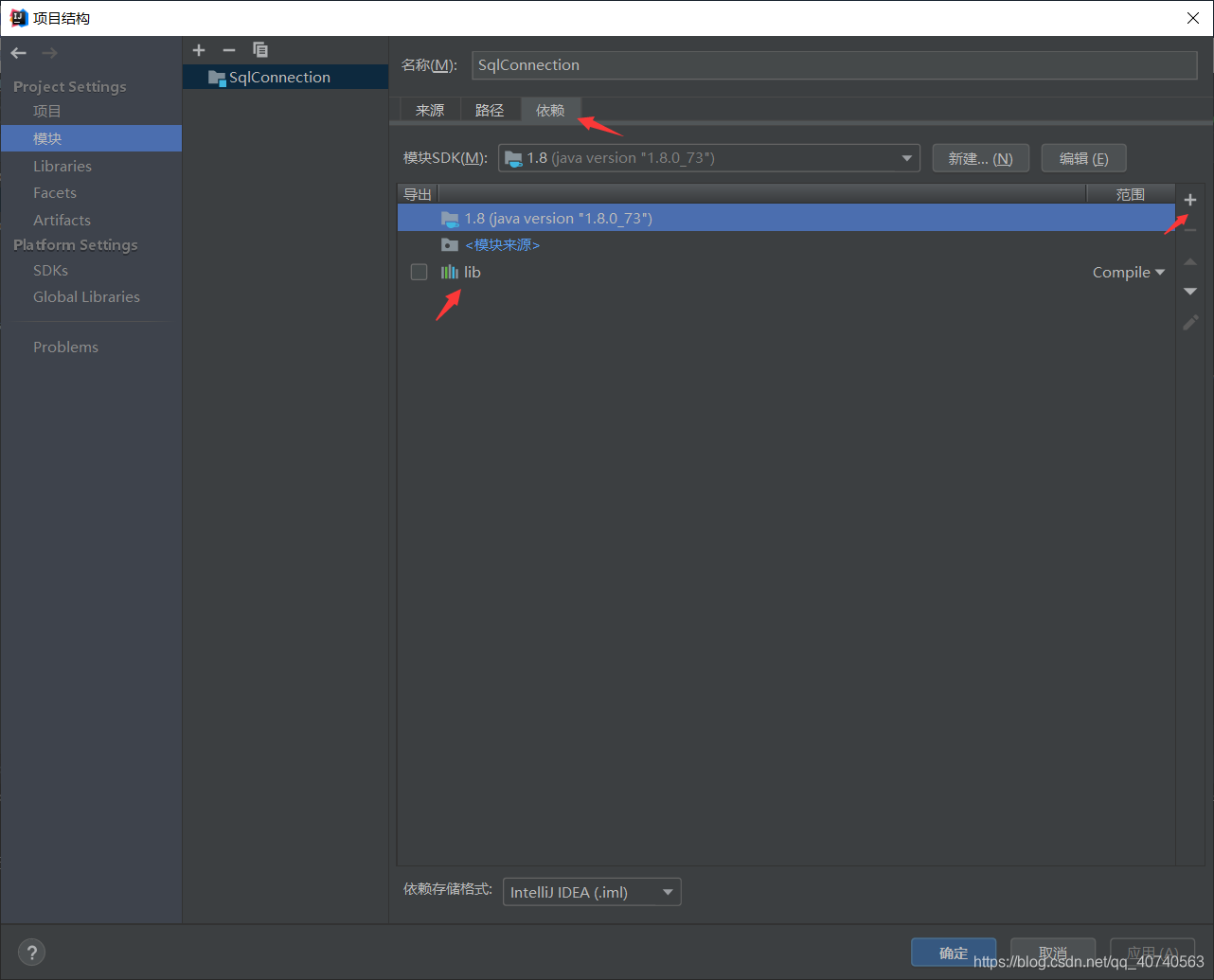Click the 确定 button to confirm
This screenshot has height=980, width=1214.
coord(953,953)
